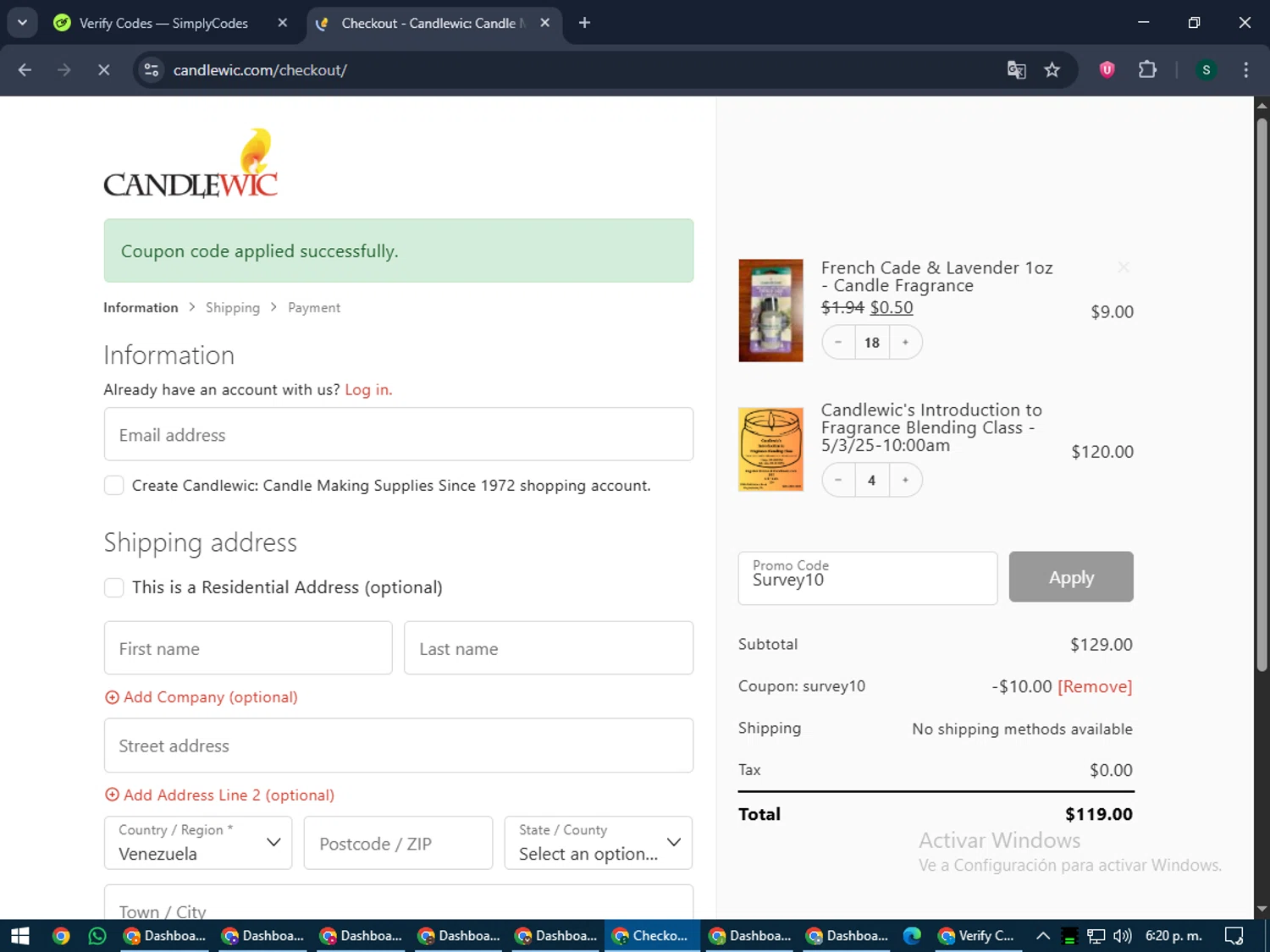Stop page loading with the X icon
Viewport: 1270px width, 952px height.
click(x=104, y=70)
